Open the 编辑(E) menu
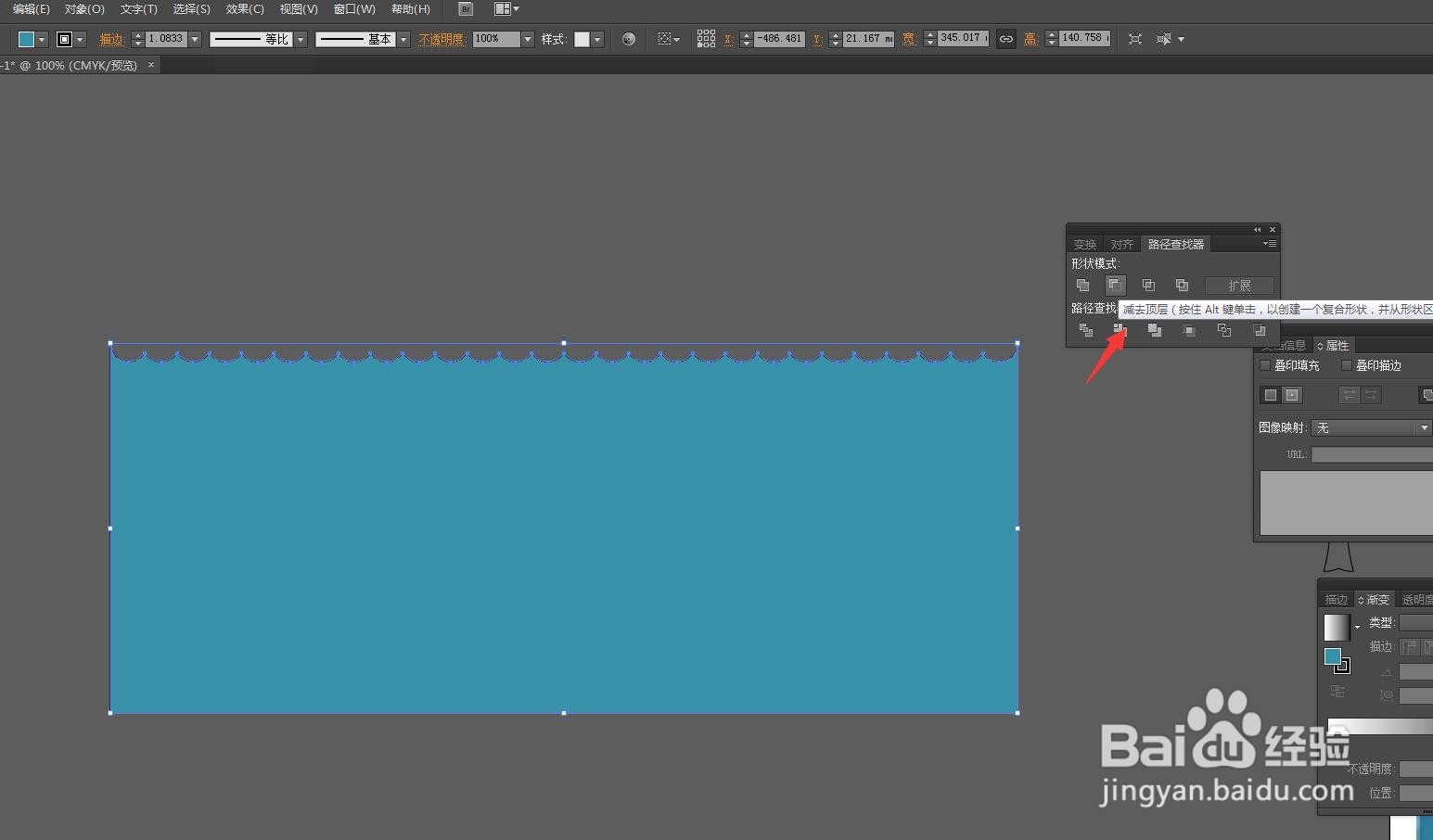The width and height of the screenshot is (1433, 840). click(31, 9)
